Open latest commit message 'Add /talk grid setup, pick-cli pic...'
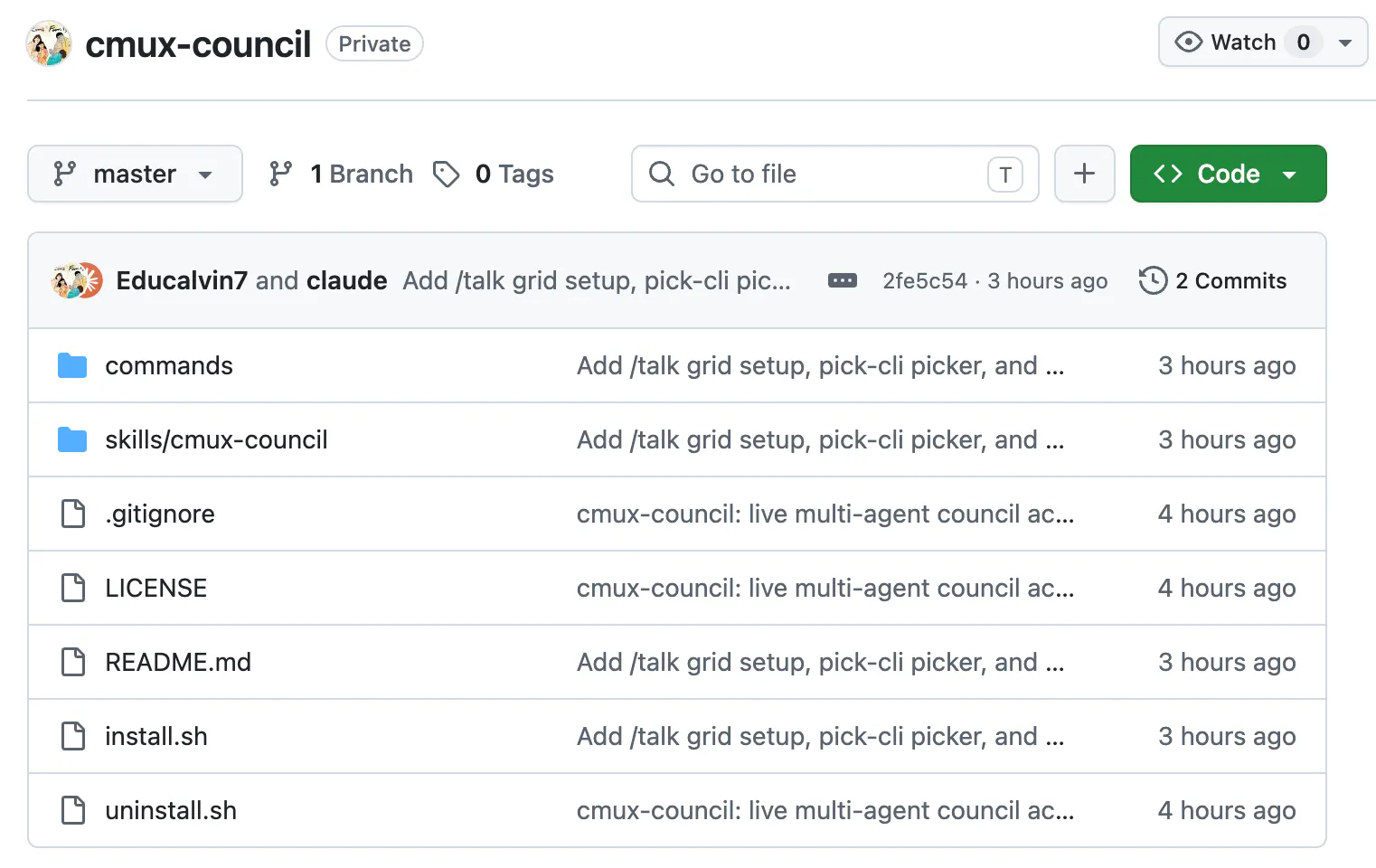1376x868 pixels. pos(597,280)
